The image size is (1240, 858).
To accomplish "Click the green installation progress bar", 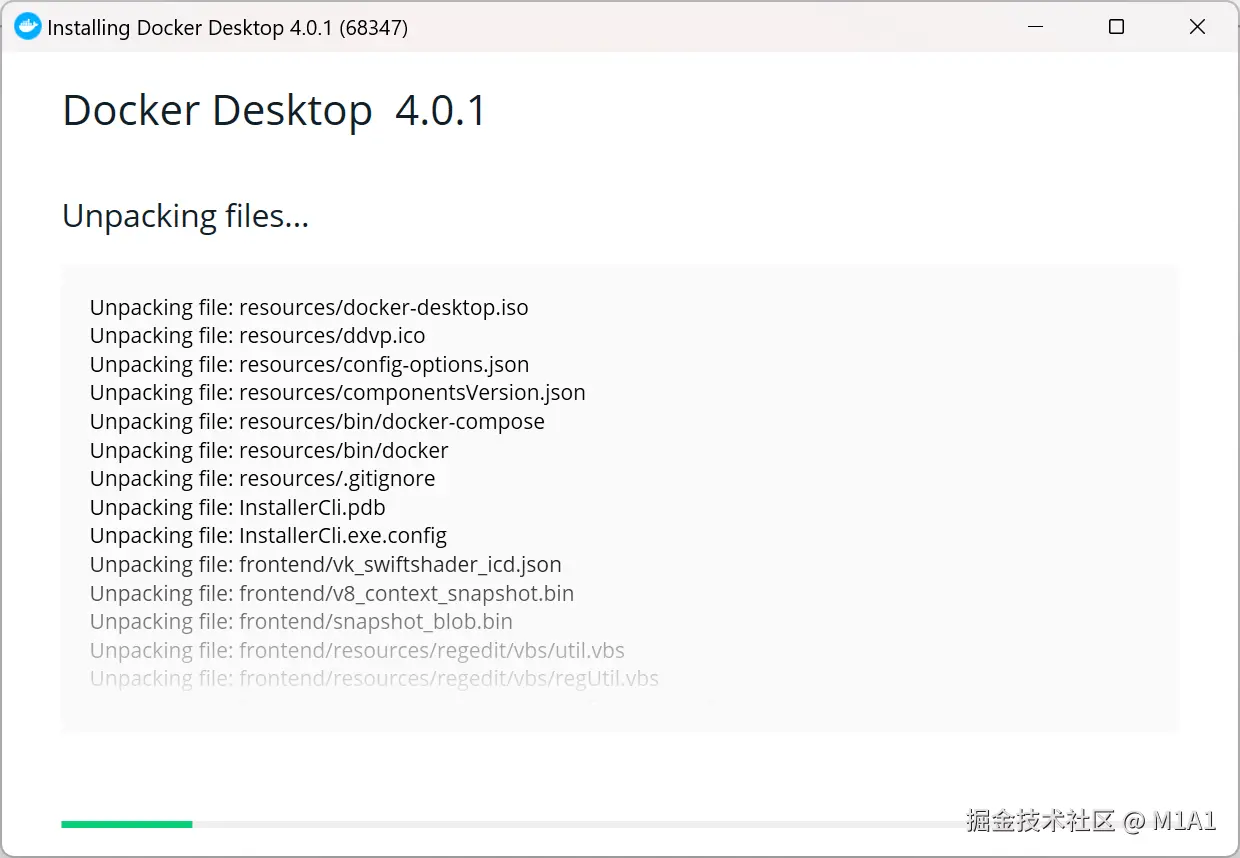I will (x=127, y=824).
